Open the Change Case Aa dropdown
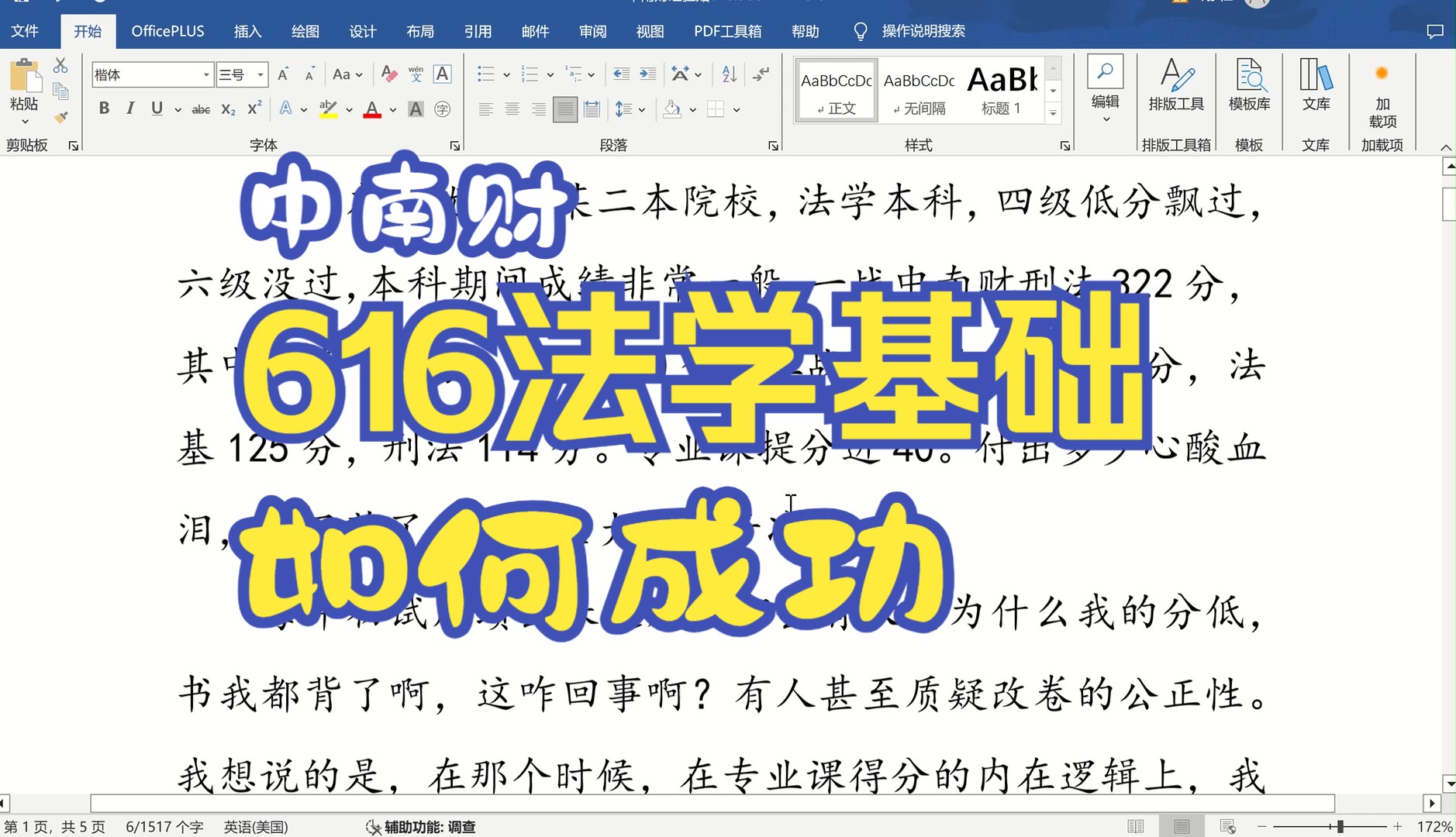This screenshot has width=1456, height=837. point(347,74)
